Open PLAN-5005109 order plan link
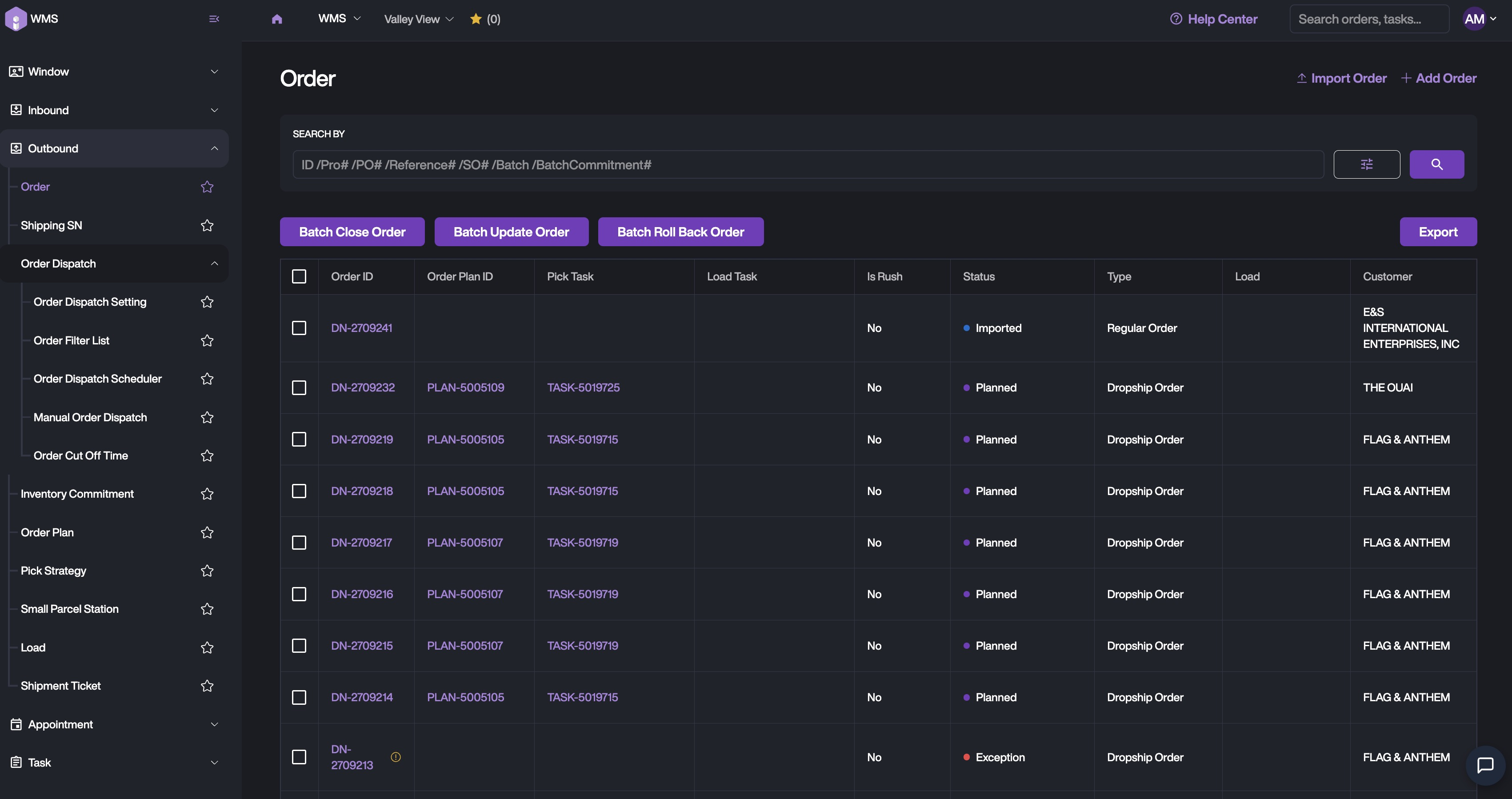The width and height of the screenshot is (1512, 799). [465, 388]
